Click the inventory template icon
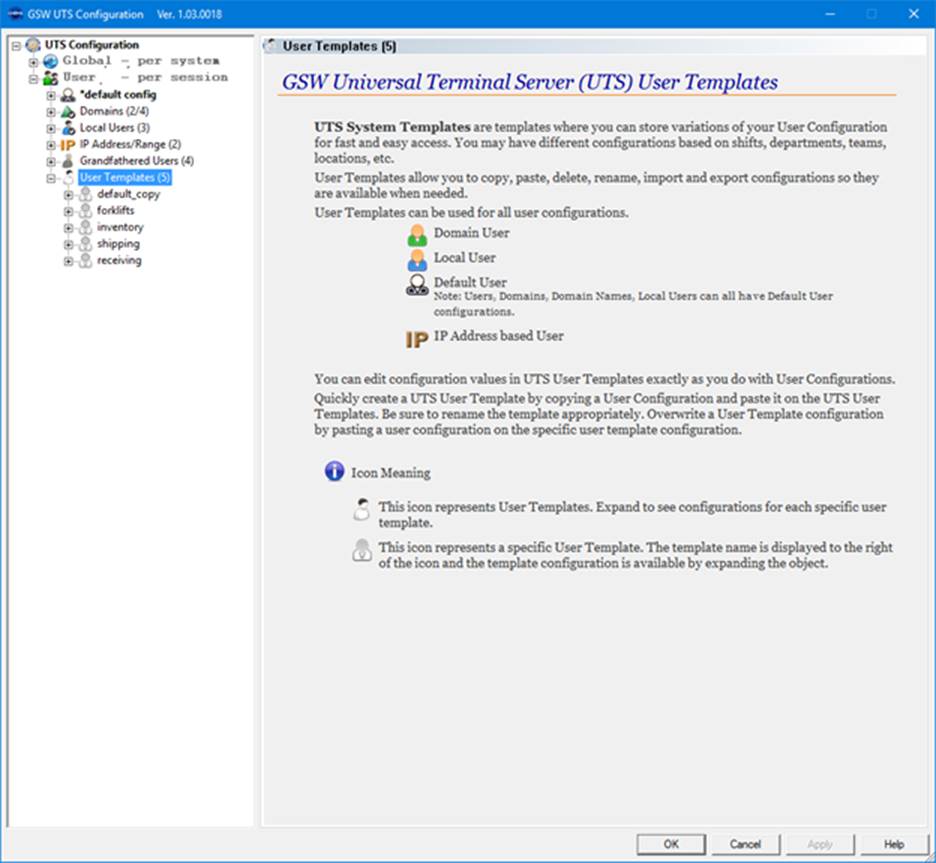 [x=86, y=227]
